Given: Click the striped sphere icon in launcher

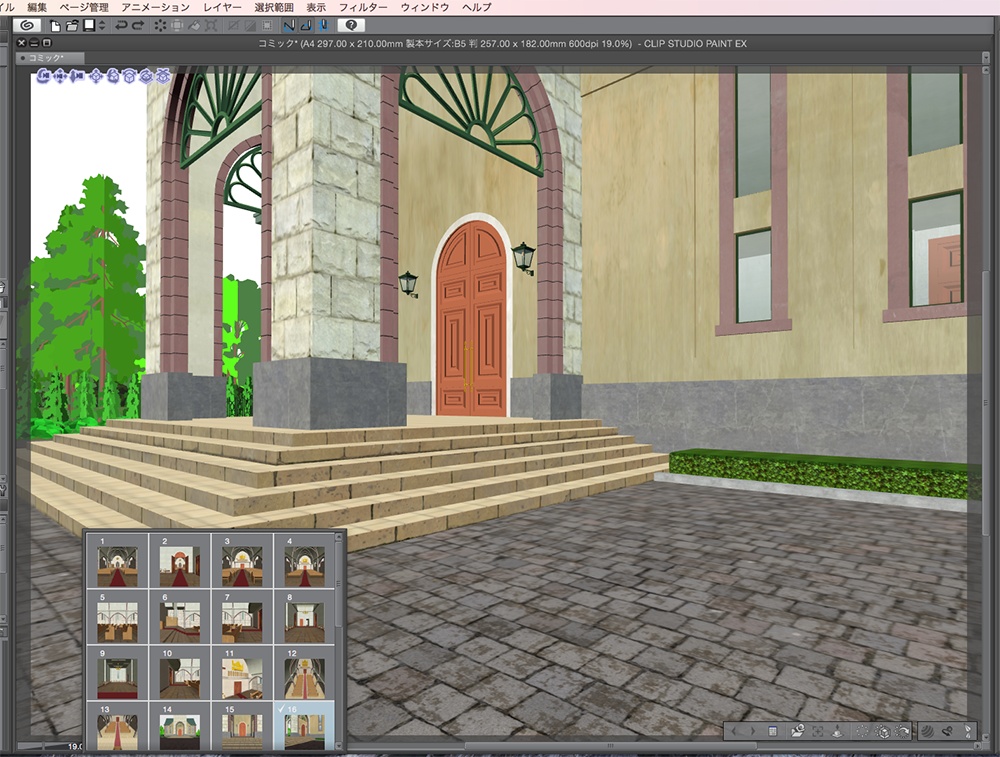Looking at the screenshot, I should tap(927, 731).
